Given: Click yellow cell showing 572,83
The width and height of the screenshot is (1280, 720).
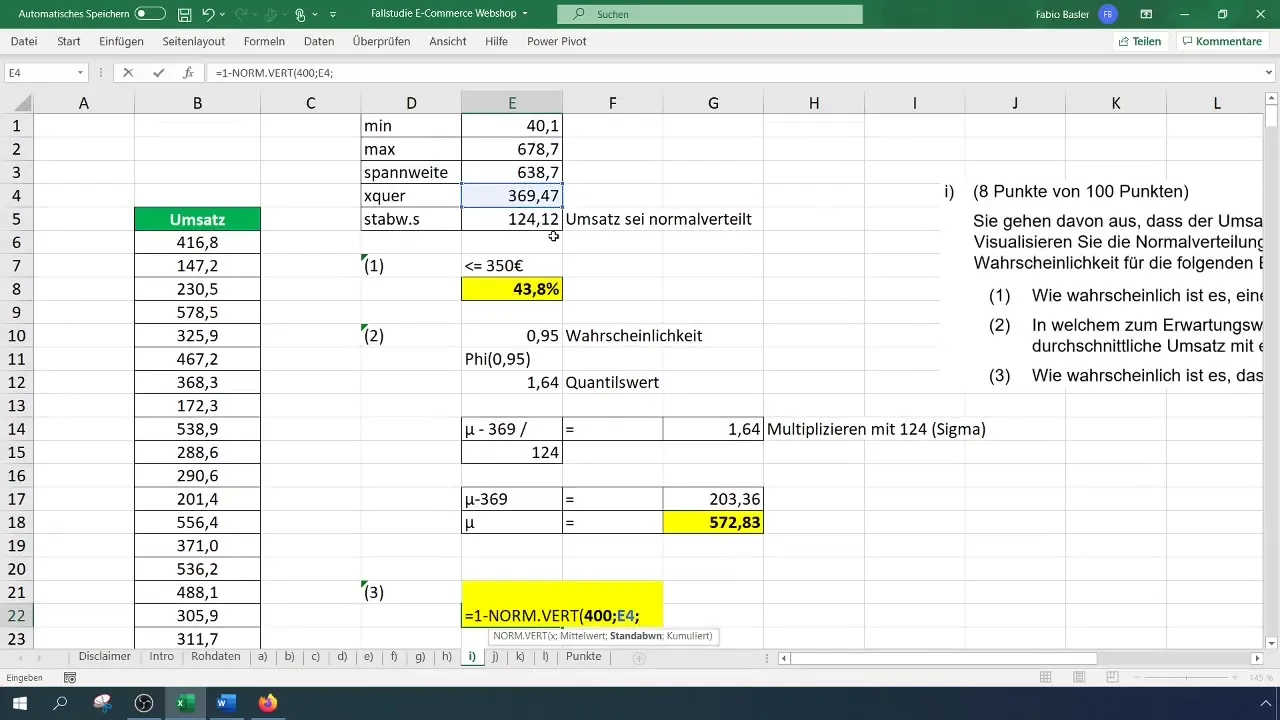Looking at the screenshot, I should [713, 522].
